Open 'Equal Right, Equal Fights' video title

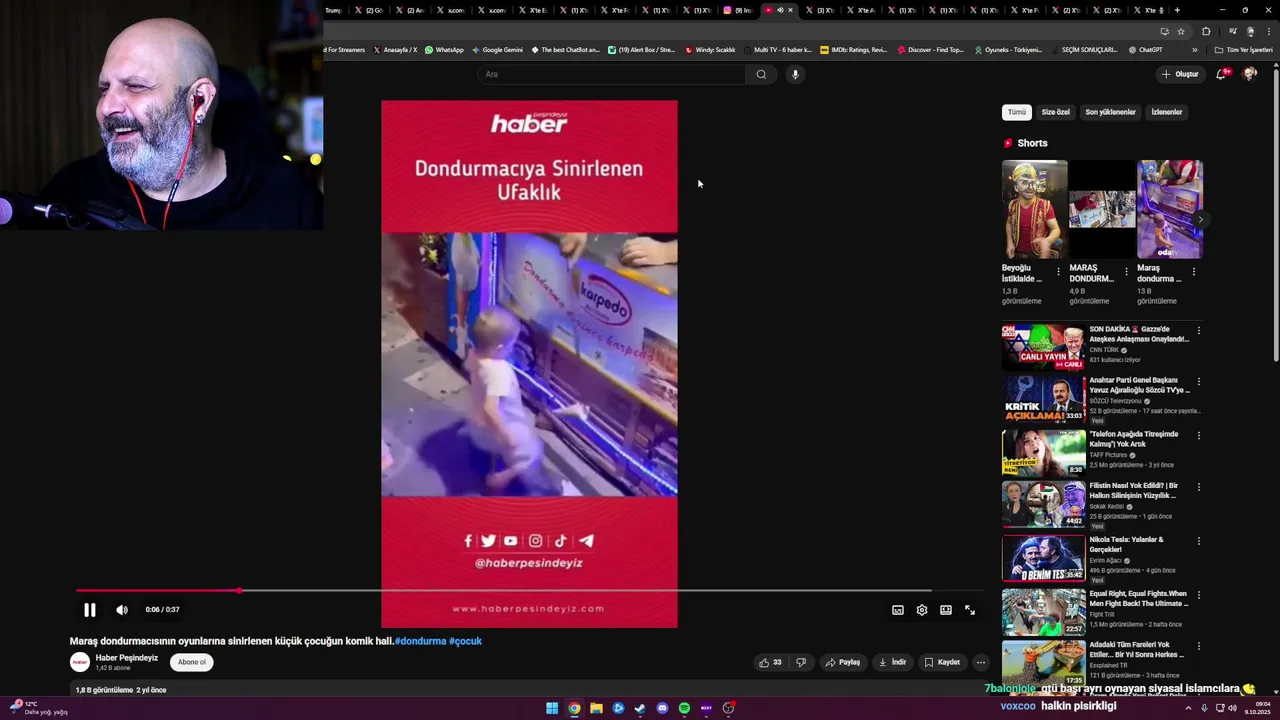tap(1138, 598)
